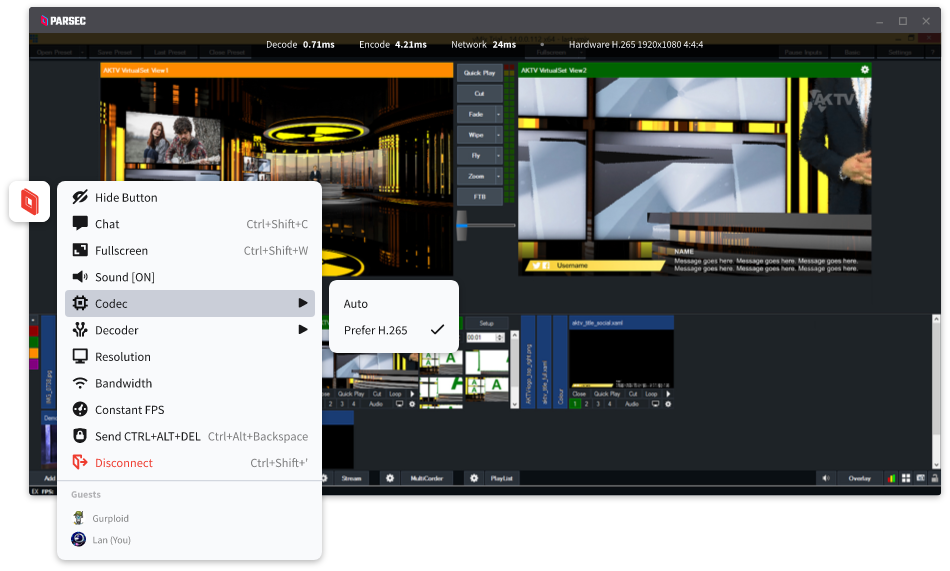Expand collapsed IMG_0718.jpg input
The image size is (950, 571).
pyautogui.click(x=48, y=362)
